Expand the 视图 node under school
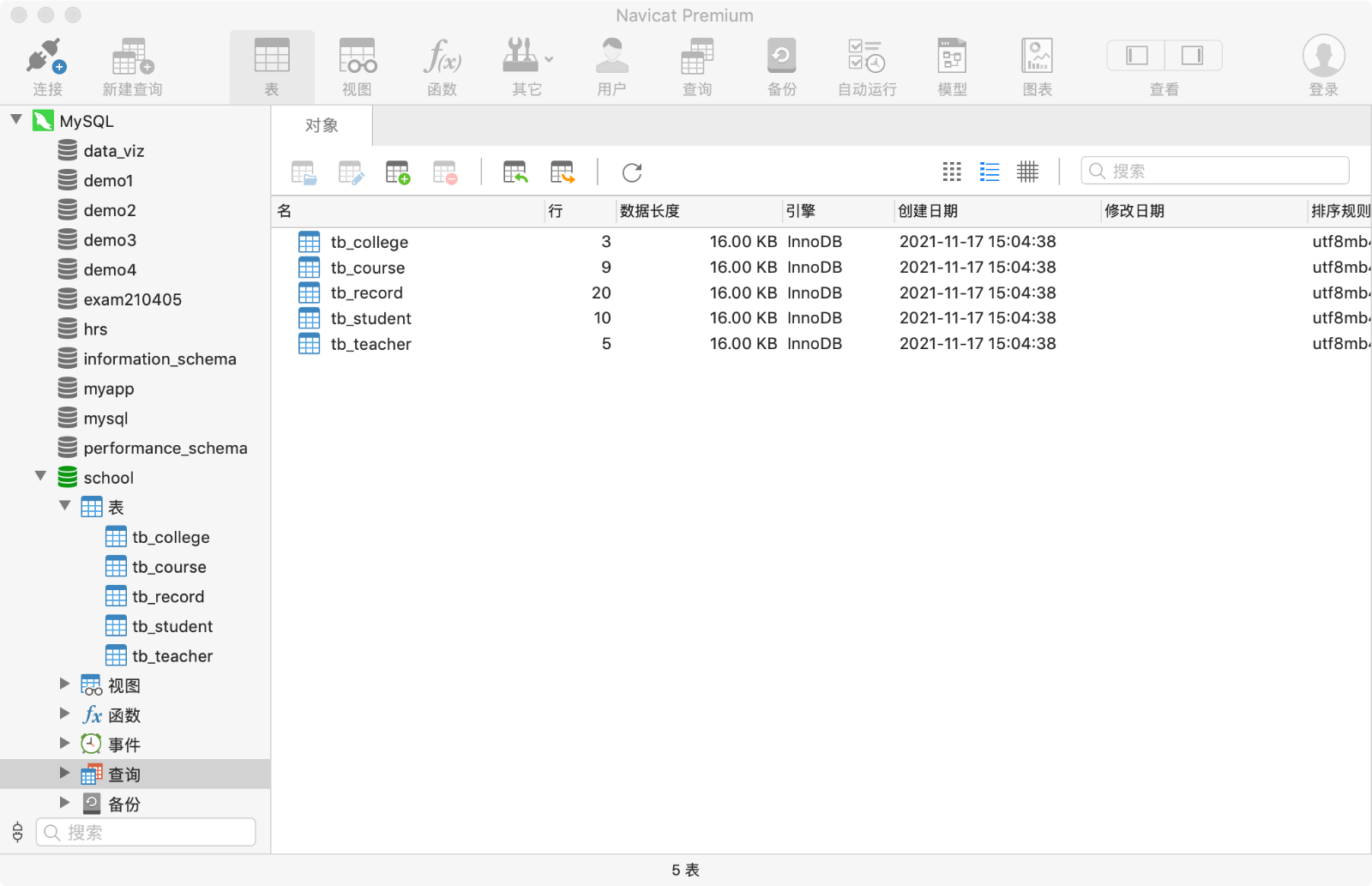The height and width of the screenshot is (886, 1372). tap(64, 684)
